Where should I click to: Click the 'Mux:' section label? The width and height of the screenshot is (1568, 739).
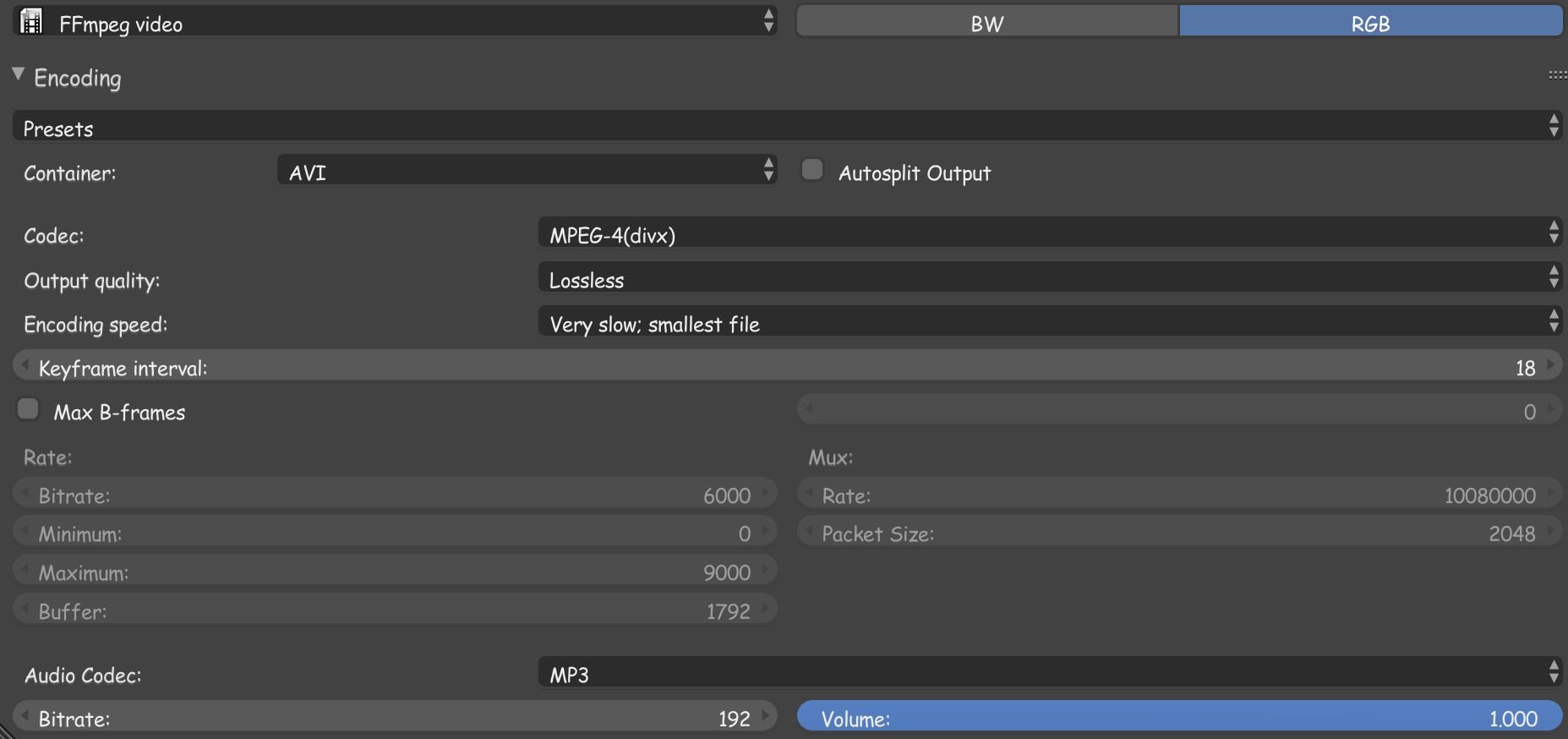(x=831, y=457)
